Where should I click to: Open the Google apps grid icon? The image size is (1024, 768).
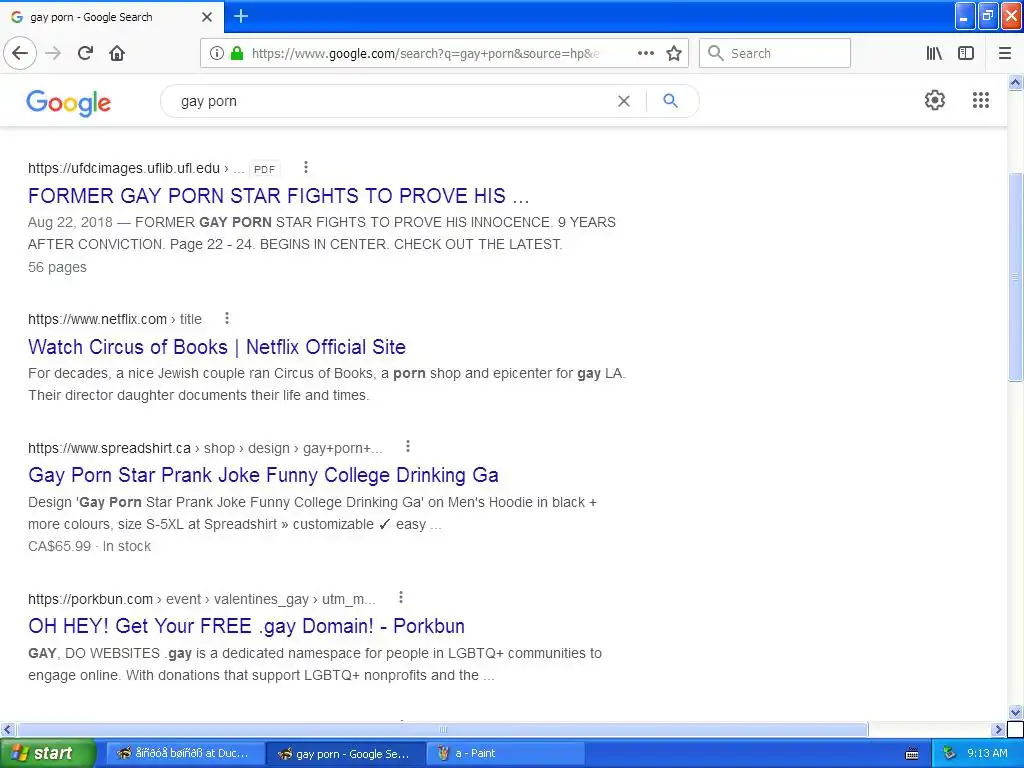click(980, 100)
